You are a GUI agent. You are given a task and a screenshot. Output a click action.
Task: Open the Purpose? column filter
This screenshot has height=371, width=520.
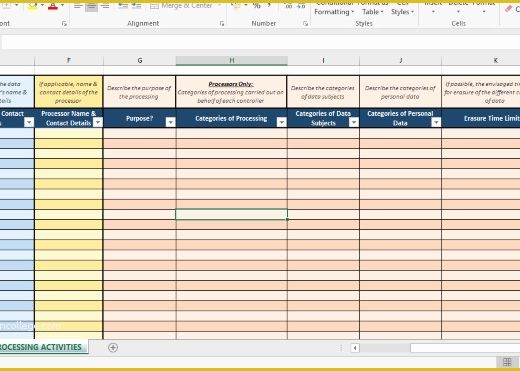point(170,122)
